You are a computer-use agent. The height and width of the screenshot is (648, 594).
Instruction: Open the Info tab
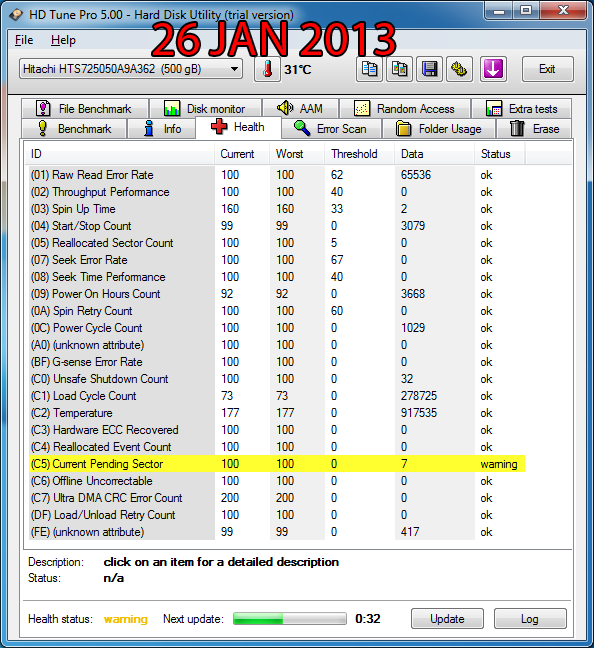pos(162,129)
